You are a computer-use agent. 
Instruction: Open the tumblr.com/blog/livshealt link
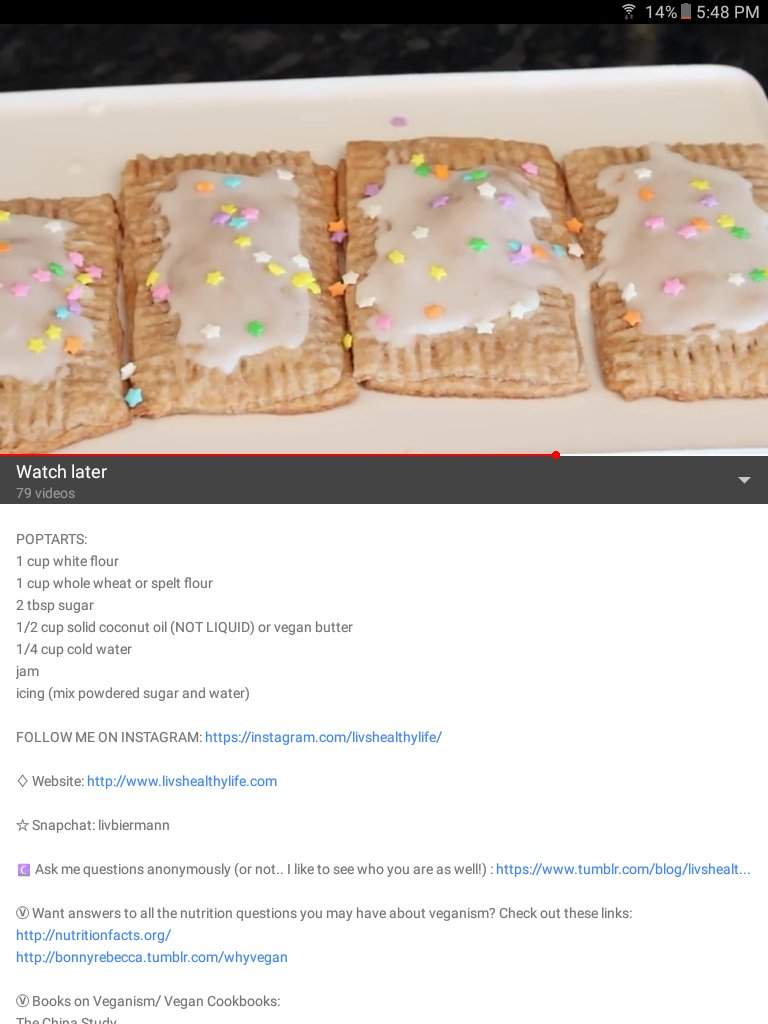coord(623,869)
